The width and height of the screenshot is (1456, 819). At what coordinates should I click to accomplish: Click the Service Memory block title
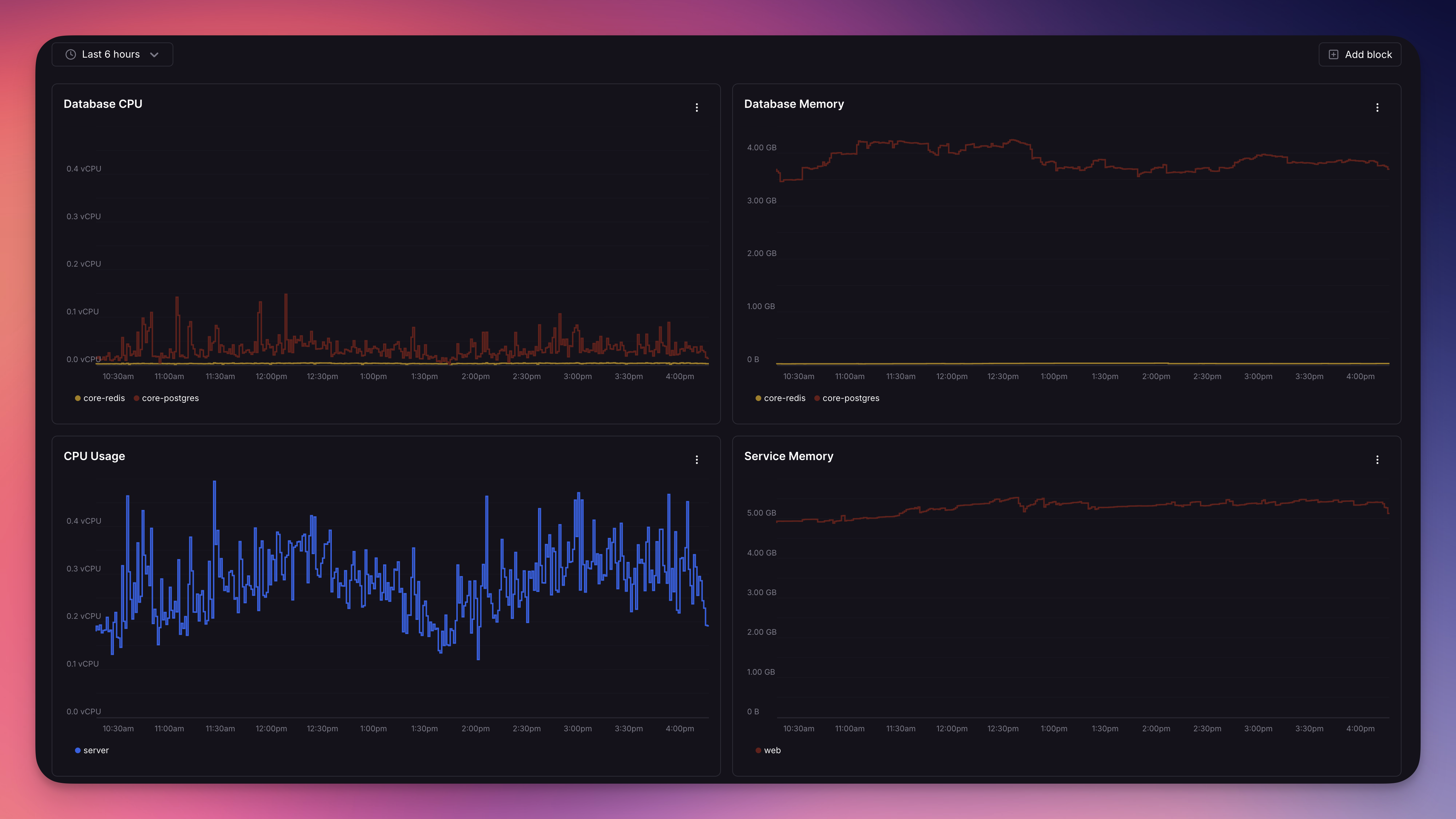788,456
